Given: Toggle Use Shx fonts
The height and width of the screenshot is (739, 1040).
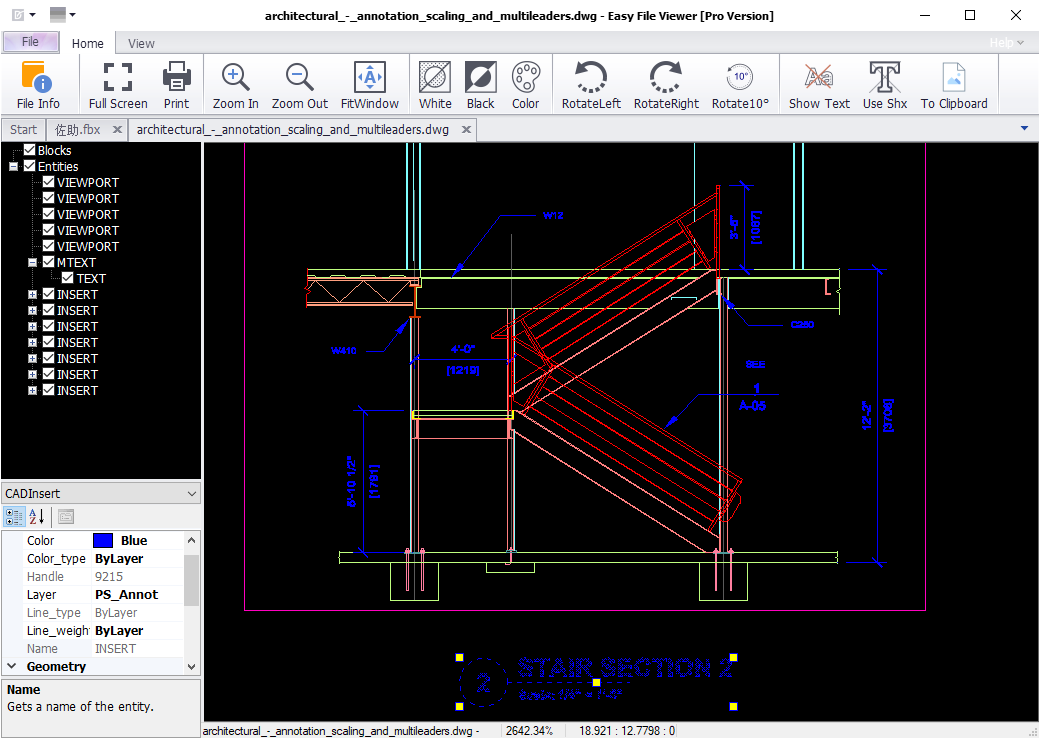Looking at the screenshot, I should tap(885, 85).
